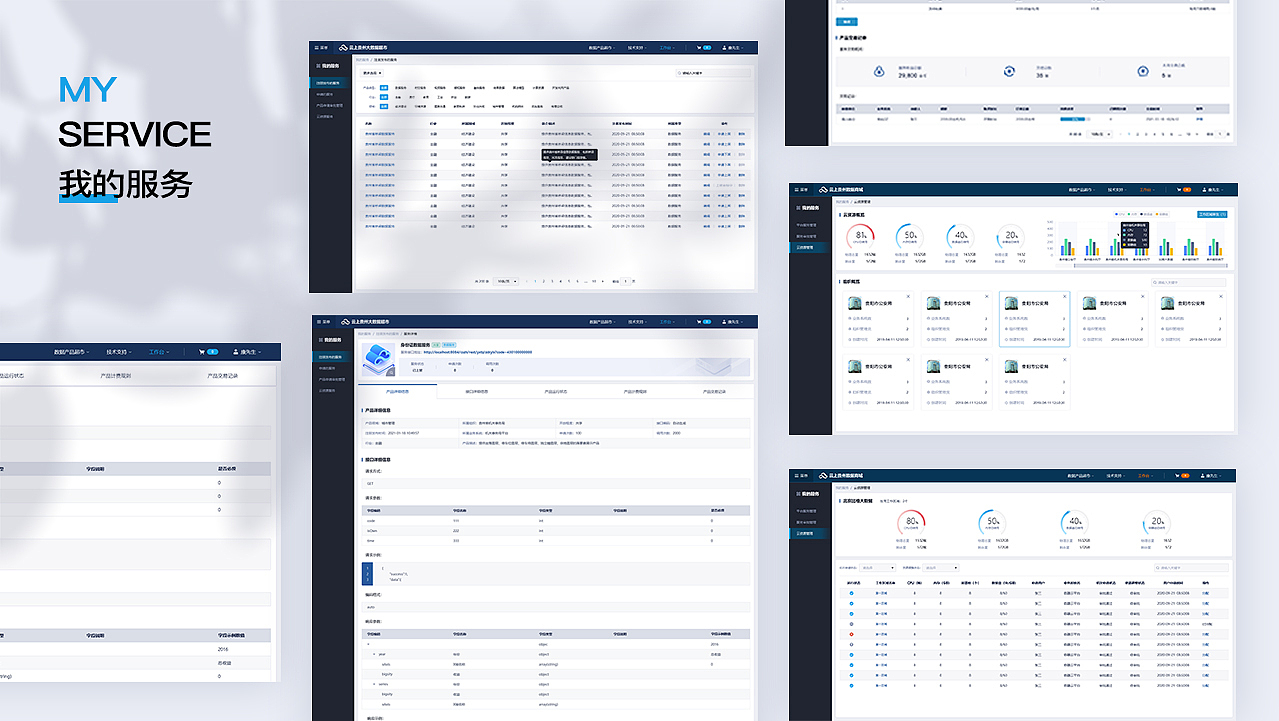Toggle CPU legend item in bar chart
The height and width of the screenshot is (721, 1279).
(x=1122, y=213)
